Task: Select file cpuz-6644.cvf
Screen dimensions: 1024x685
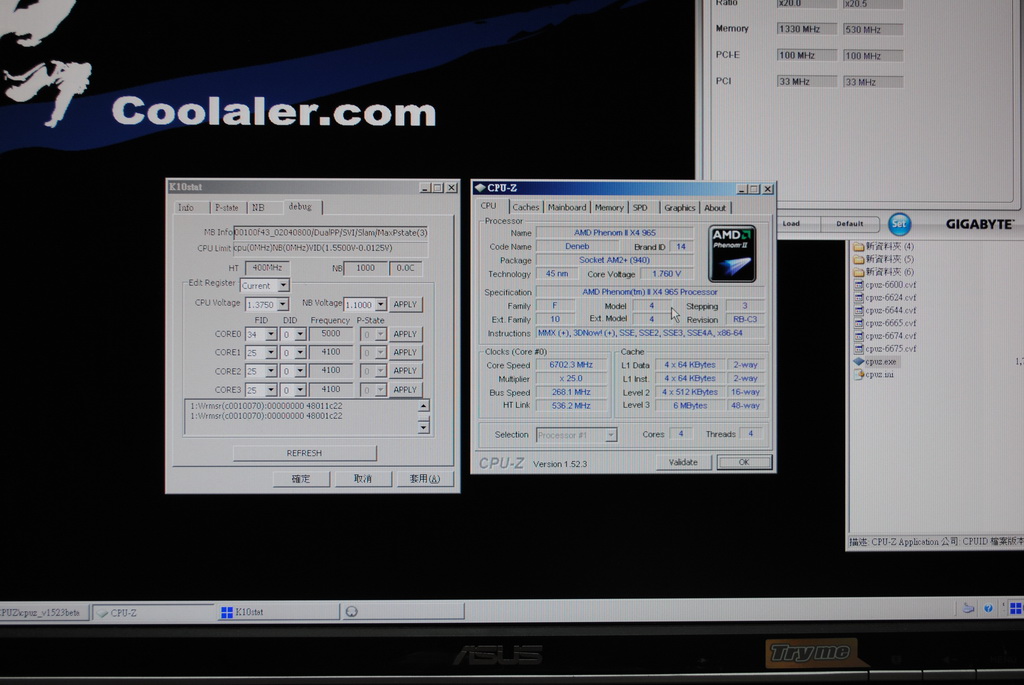Action: click(885, 310)
